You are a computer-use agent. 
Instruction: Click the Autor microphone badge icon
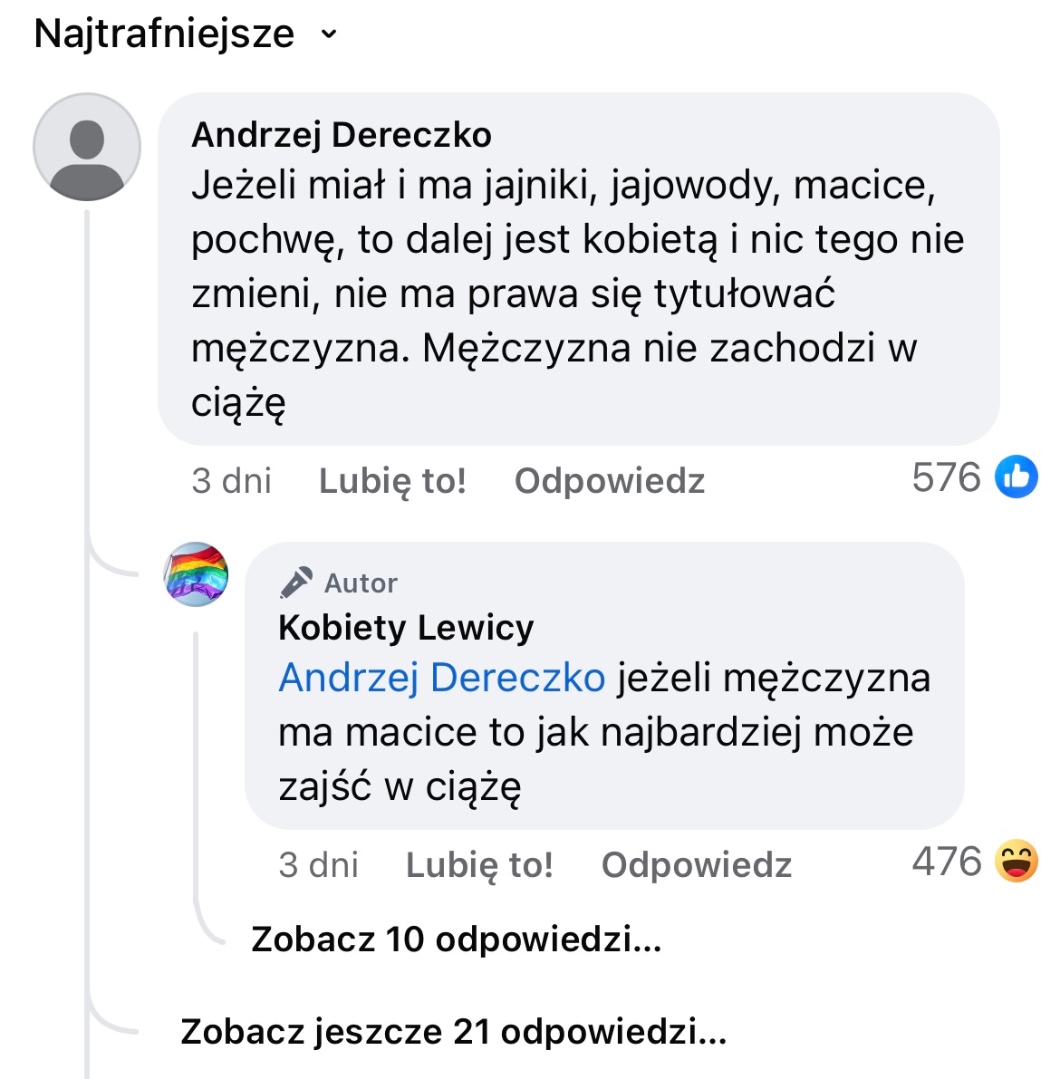point(296,582)
